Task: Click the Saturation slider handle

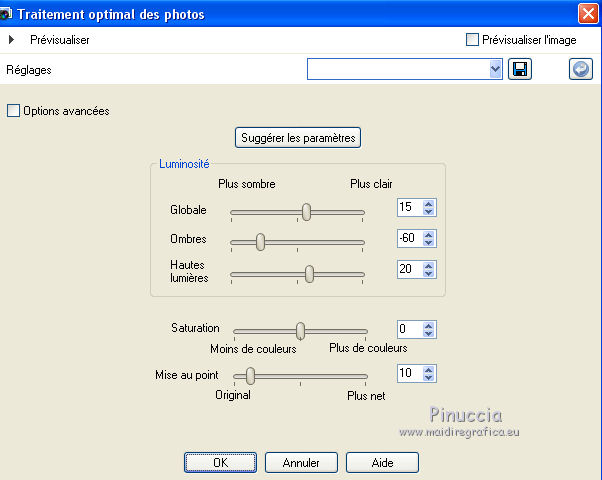Action: click(x=300, y=330)
